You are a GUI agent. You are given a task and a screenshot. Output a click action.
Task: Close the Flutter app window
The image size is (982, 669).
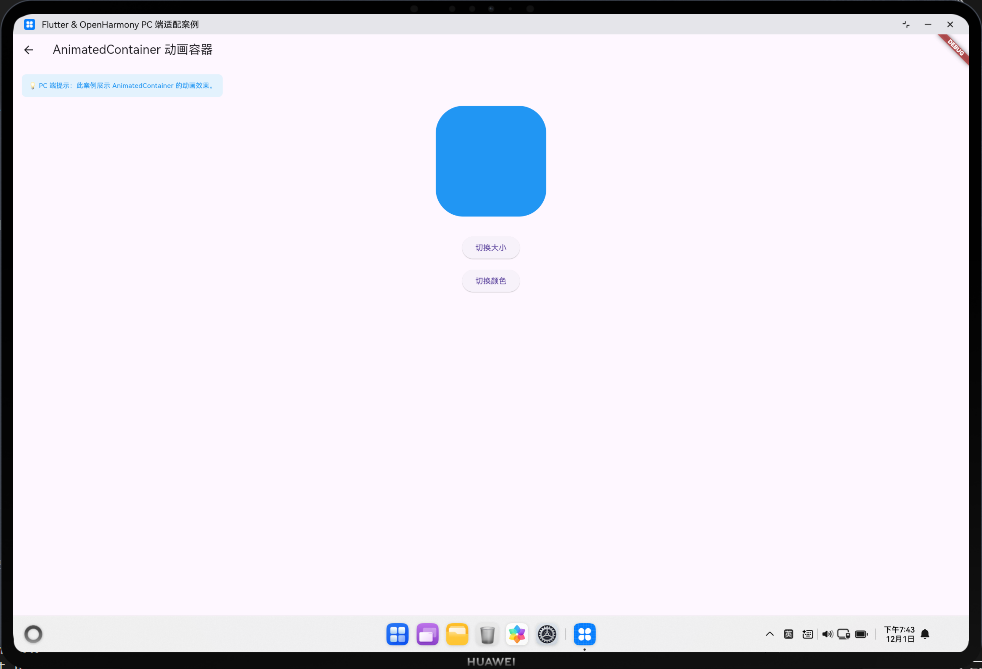(950, 24)
